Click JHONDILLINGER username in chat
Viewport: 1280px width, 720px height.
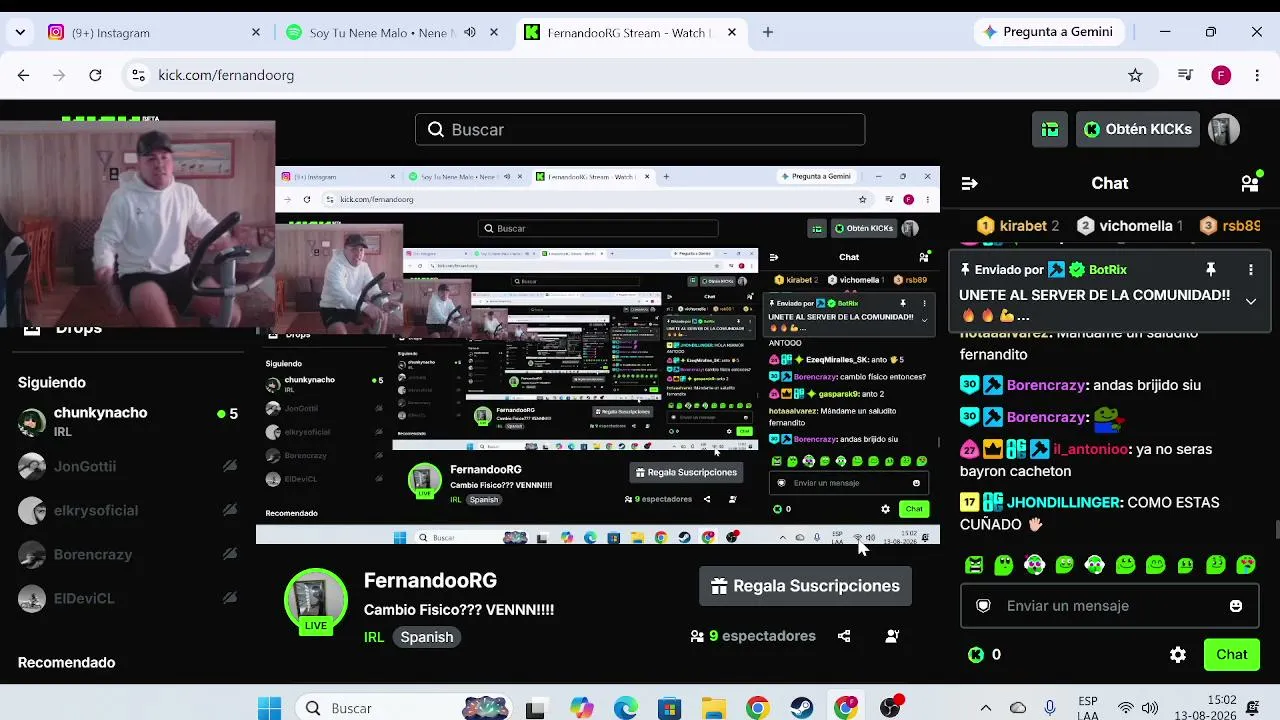1065,502
